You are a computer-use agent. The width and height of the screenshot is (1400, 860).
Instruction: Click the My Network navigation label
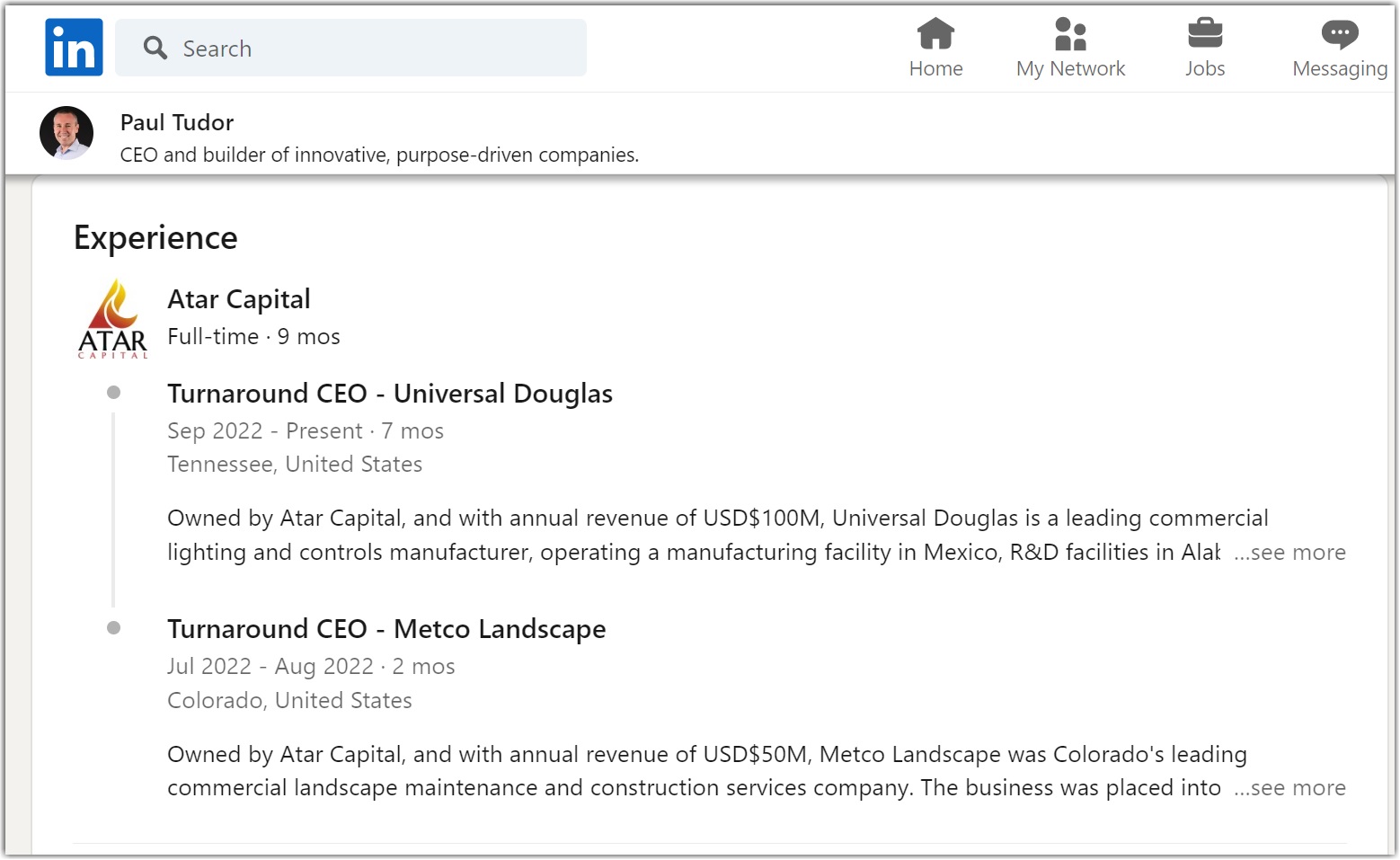coord(1070,69)
